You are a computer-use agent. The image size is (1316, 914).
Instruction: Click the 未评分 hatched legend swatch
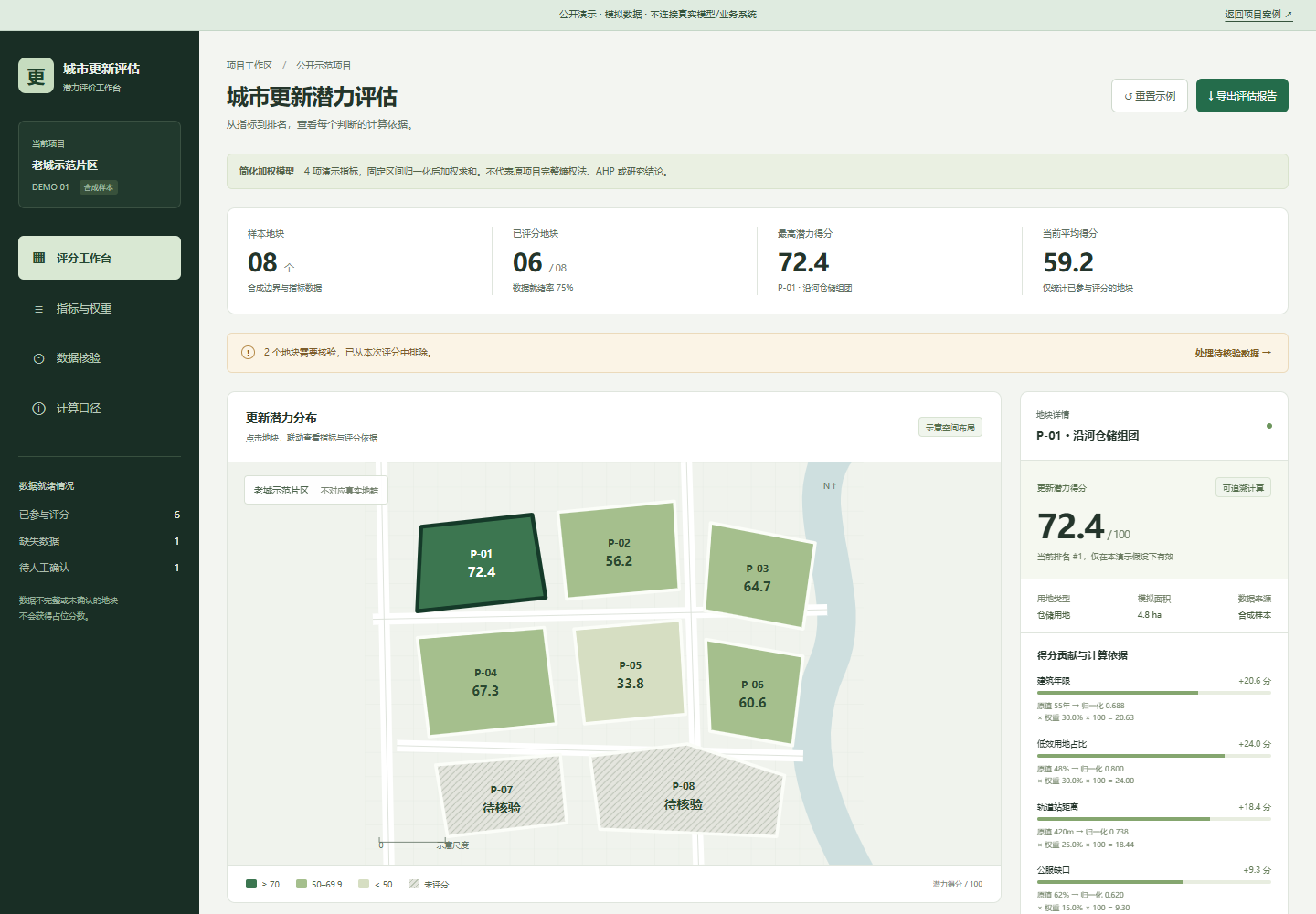[x=414, y=884]
